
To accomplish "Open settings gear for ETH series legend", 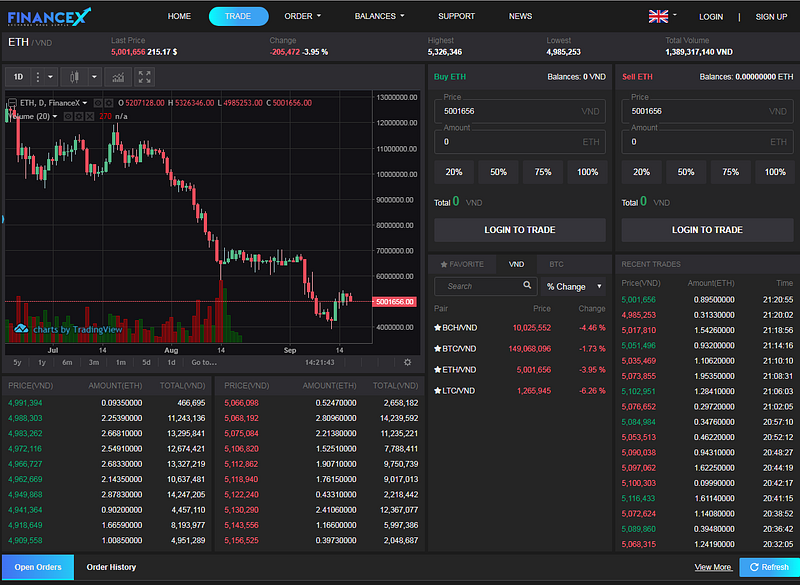I will [109, 103].
